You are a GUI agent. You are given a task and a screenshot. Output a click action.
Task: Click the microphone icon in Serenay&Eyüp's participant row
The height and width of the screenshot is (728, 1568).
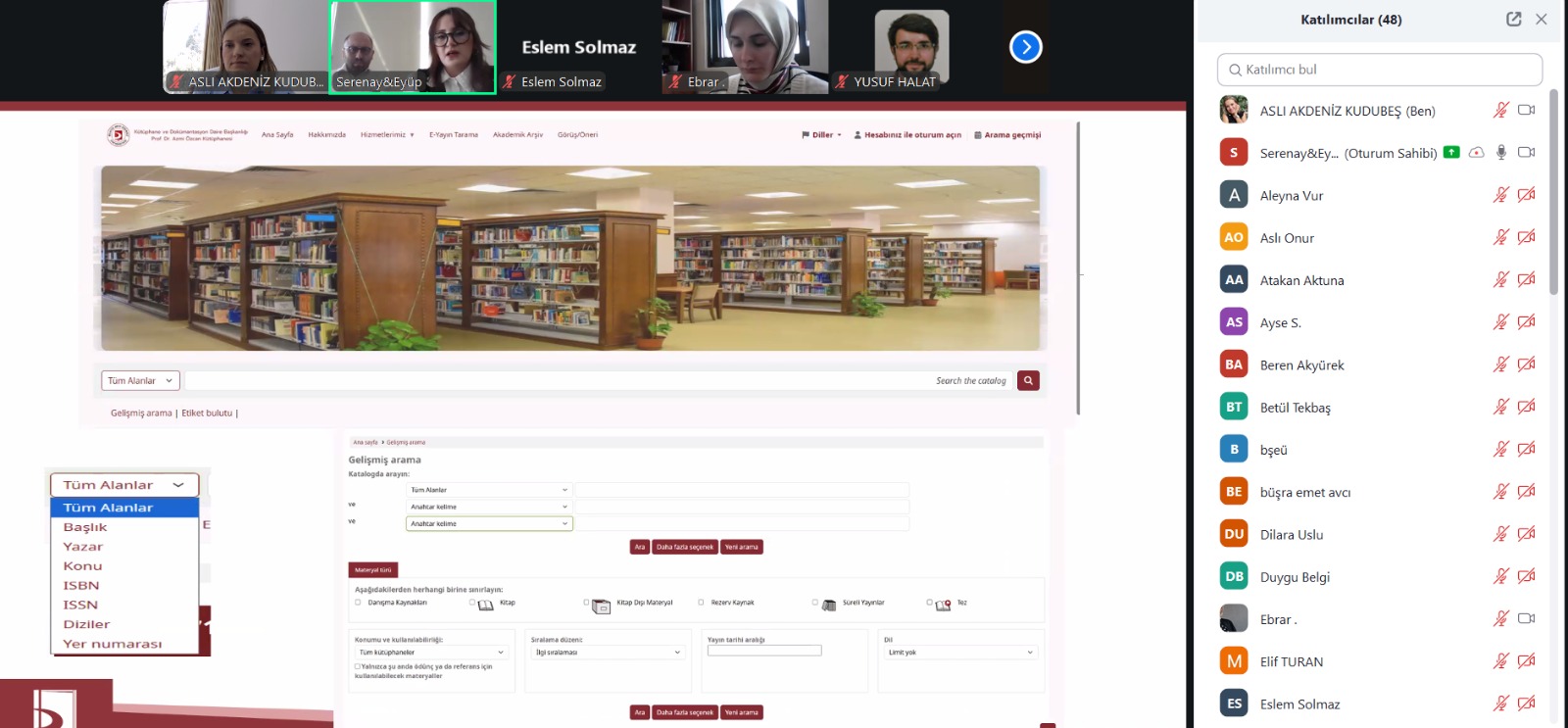pyautogui.click(x=1500, y=153)
